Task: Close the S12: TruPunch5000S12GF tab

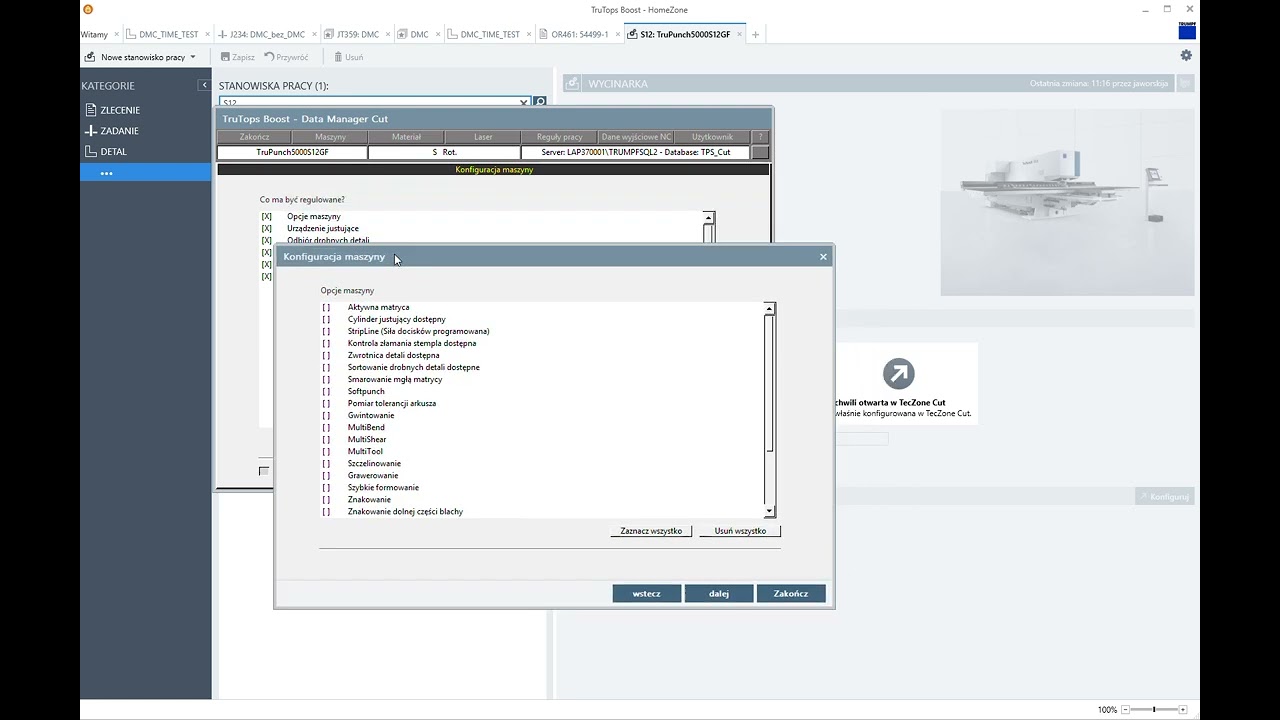Action: point(740,34)
